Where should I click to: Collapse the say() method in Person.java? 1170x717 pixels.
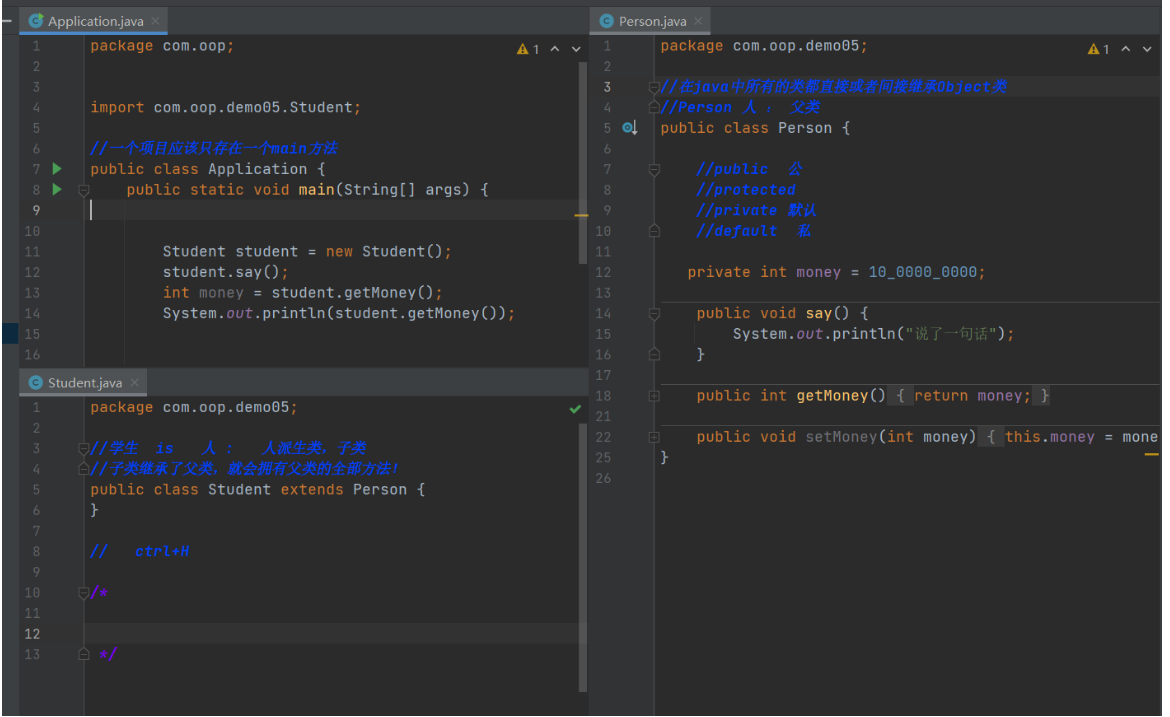point(654,314)
